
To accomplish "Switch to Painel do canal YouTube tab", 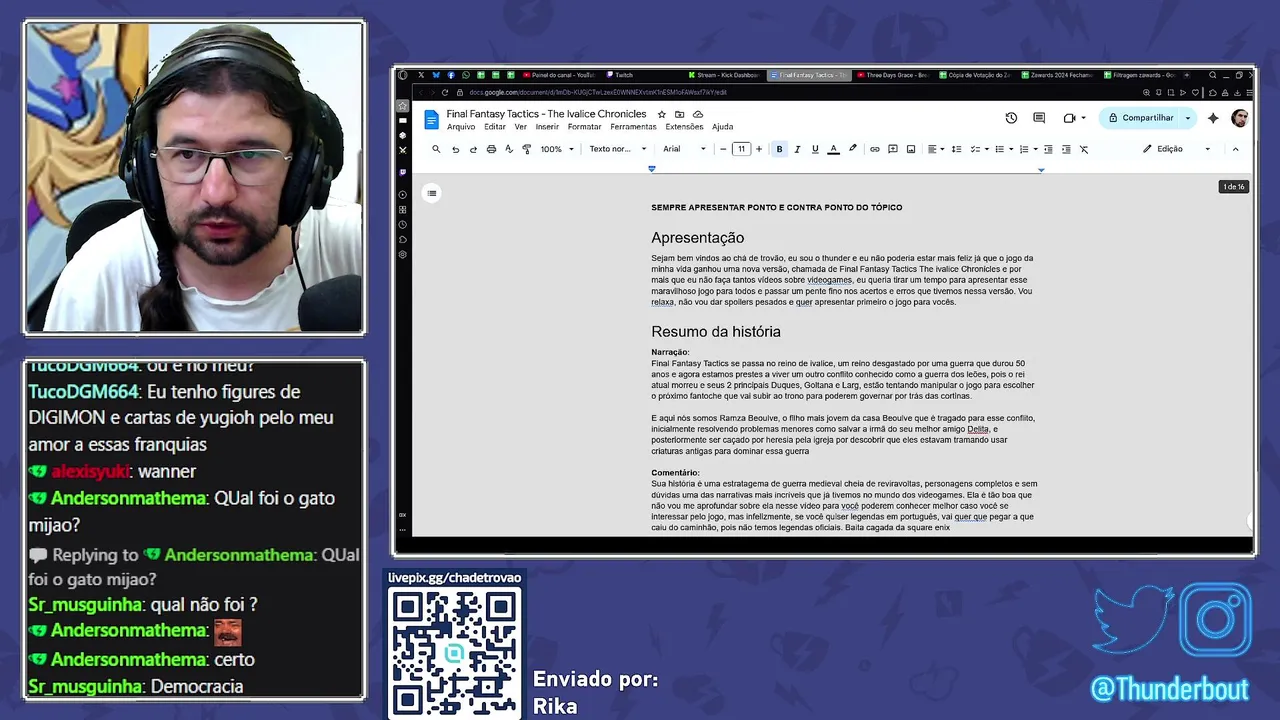I will [x=557, y=75].
